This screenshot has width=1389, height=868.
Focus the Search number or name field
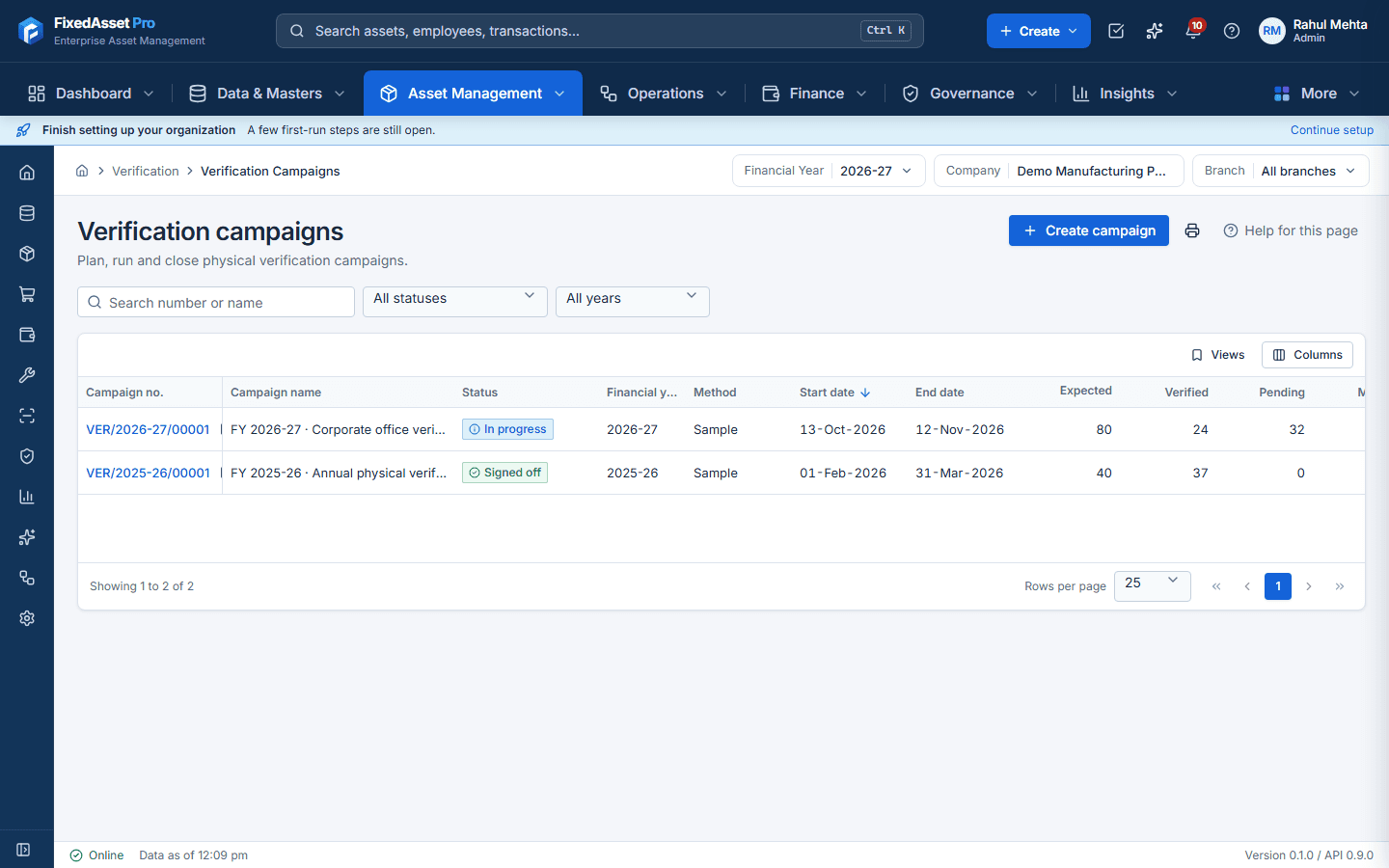coord(216,302)
